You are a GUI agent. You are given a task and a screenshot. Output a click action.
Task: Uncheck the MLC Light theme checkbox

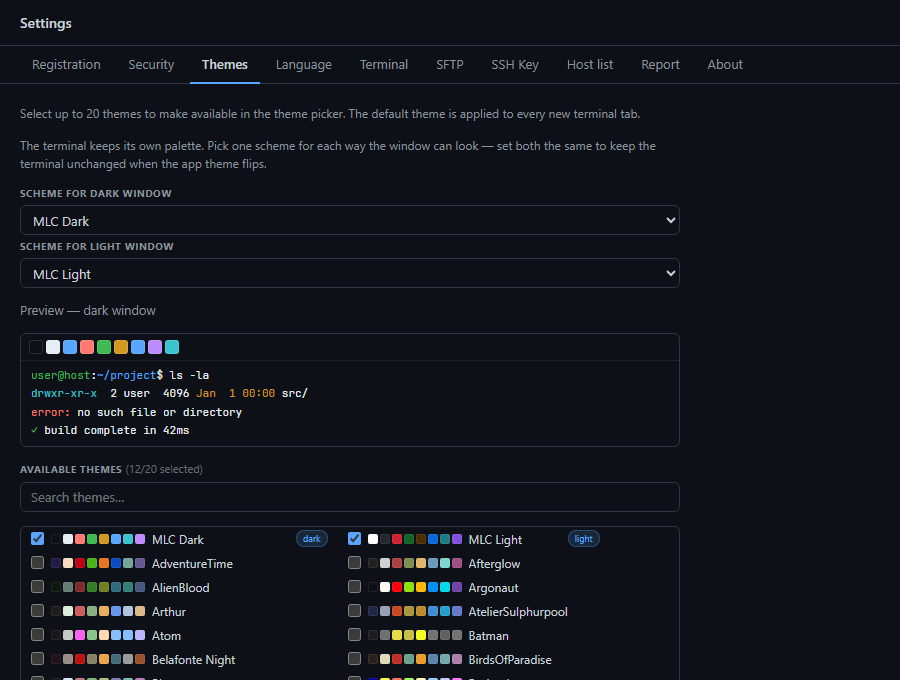pyautogui.click(x=354, y=539)
